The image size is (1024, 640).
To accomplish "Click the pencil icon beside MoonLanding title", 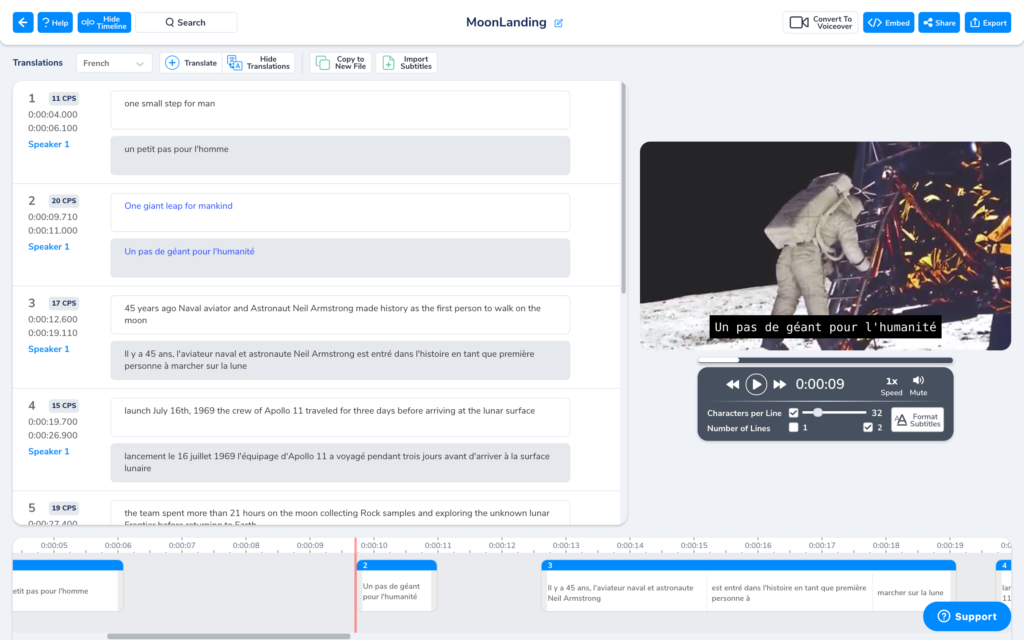I will [x=559, y=23].
